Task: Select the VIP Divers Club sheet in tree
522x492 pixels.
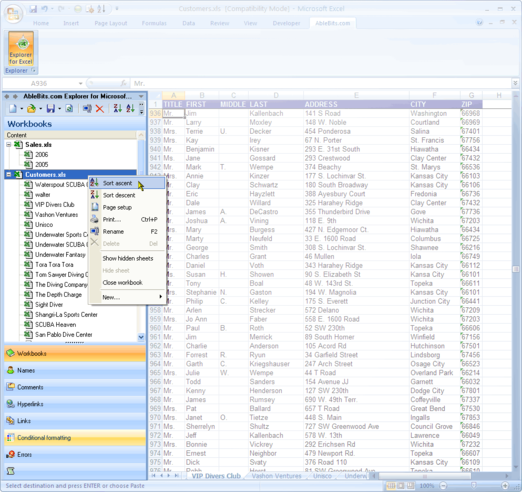Action: pyautogui.click(x=55, y=205)
